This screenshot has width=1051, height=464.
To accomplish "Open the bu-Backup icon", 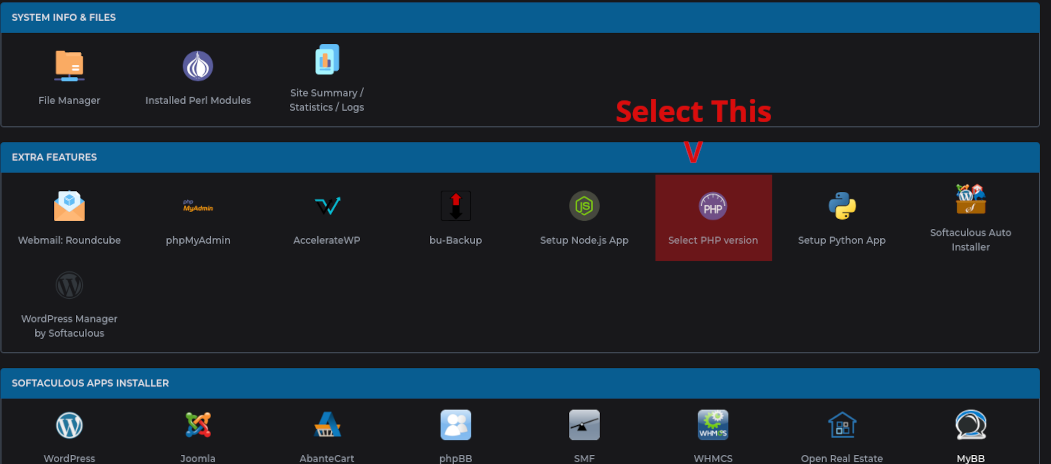I will point(456,206).
